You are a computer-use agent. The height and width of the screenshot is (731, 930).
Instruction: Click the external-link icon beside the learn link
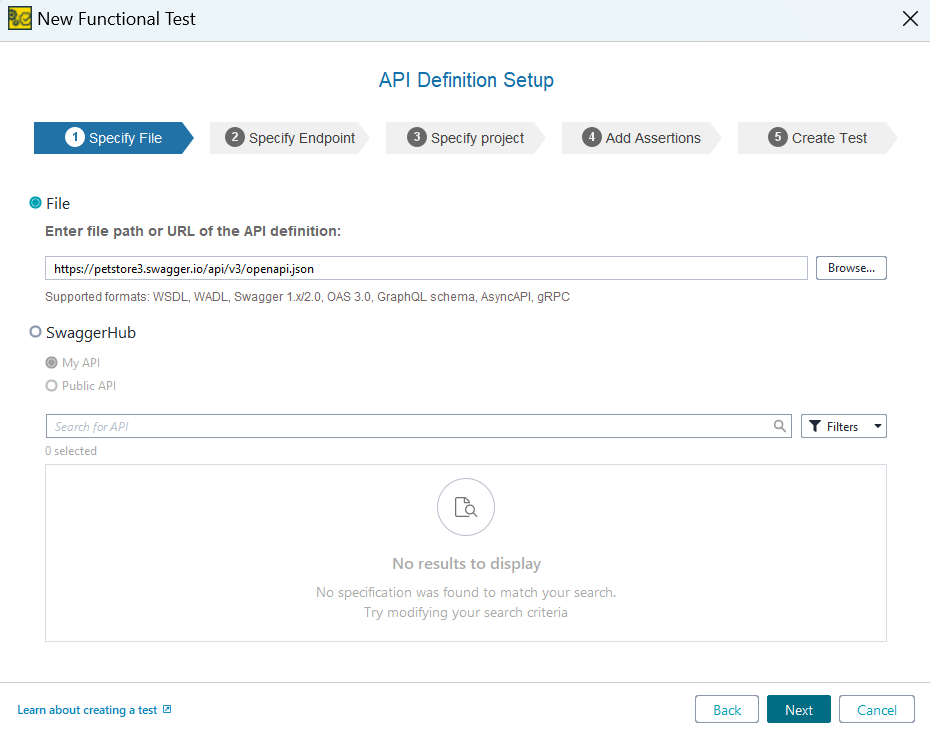166,710
